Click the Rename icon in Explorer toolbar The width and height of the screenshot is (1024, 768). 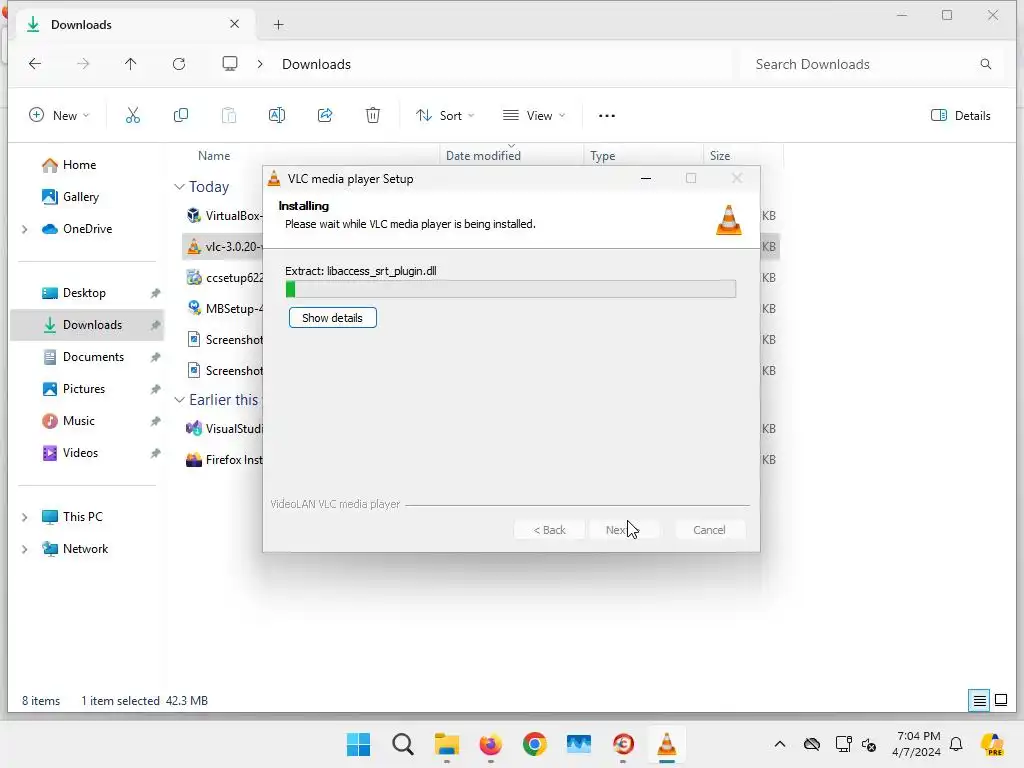[277, 116]
